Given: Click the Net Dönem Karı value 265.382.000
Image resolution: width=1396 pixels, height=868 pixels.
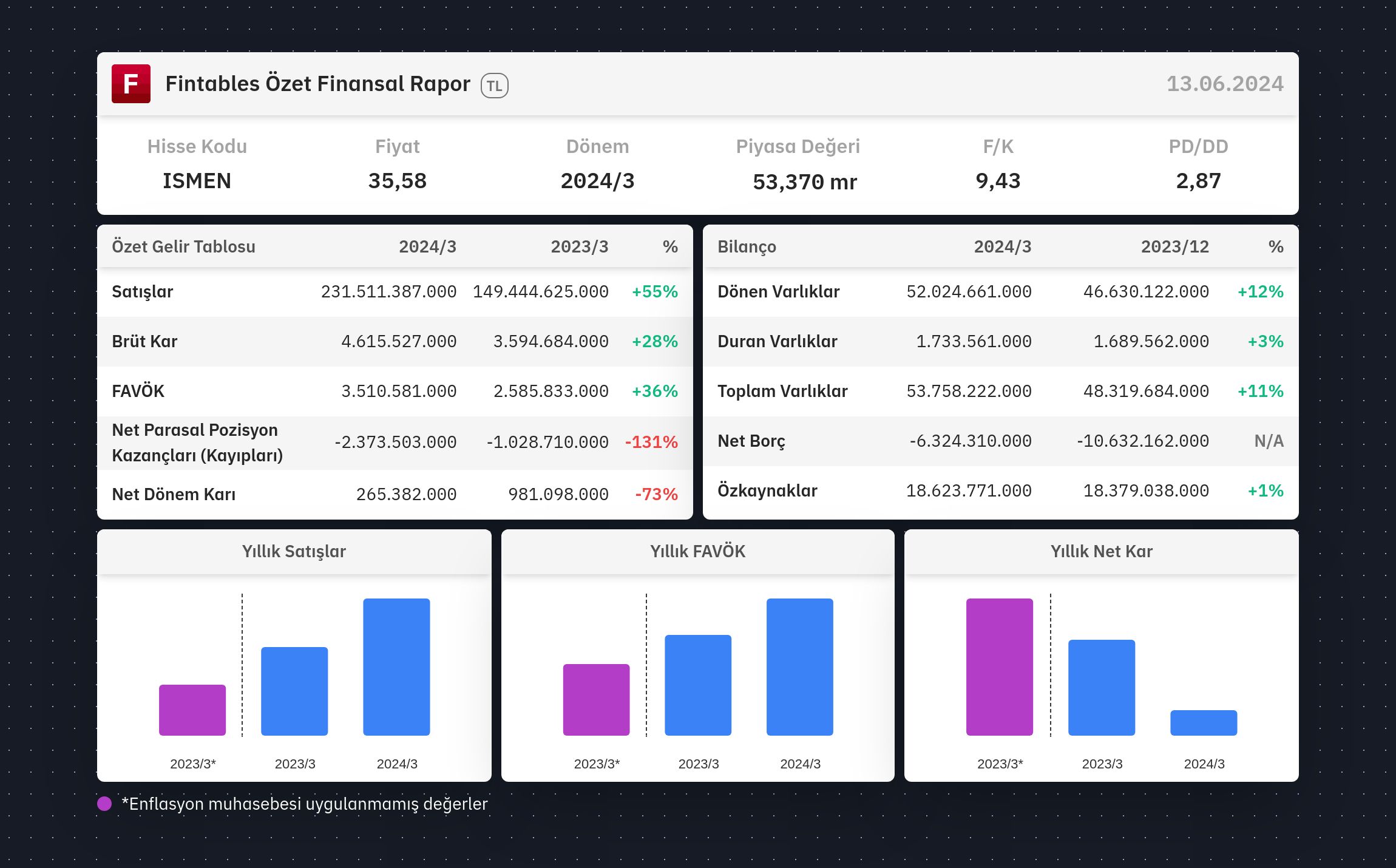Looking at the screenshot, I should tap(406, 495).
